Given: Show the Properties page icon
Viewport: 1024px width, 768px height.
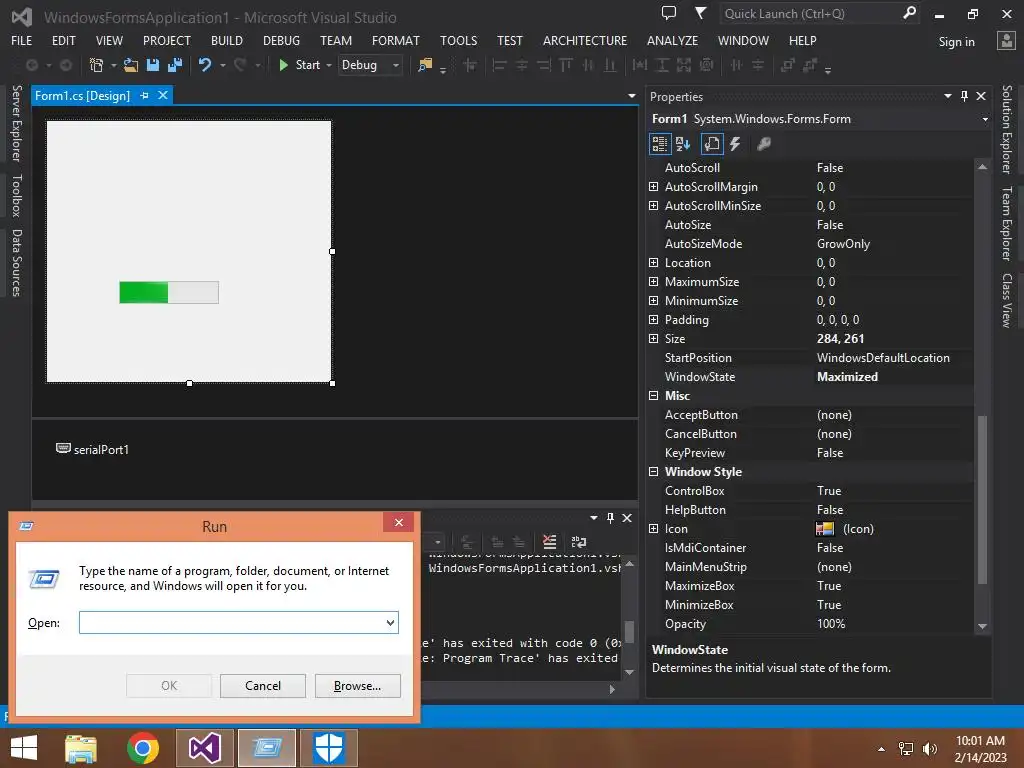Looking at the screenshot, I should pyautogui.click(x=712, y=144).
